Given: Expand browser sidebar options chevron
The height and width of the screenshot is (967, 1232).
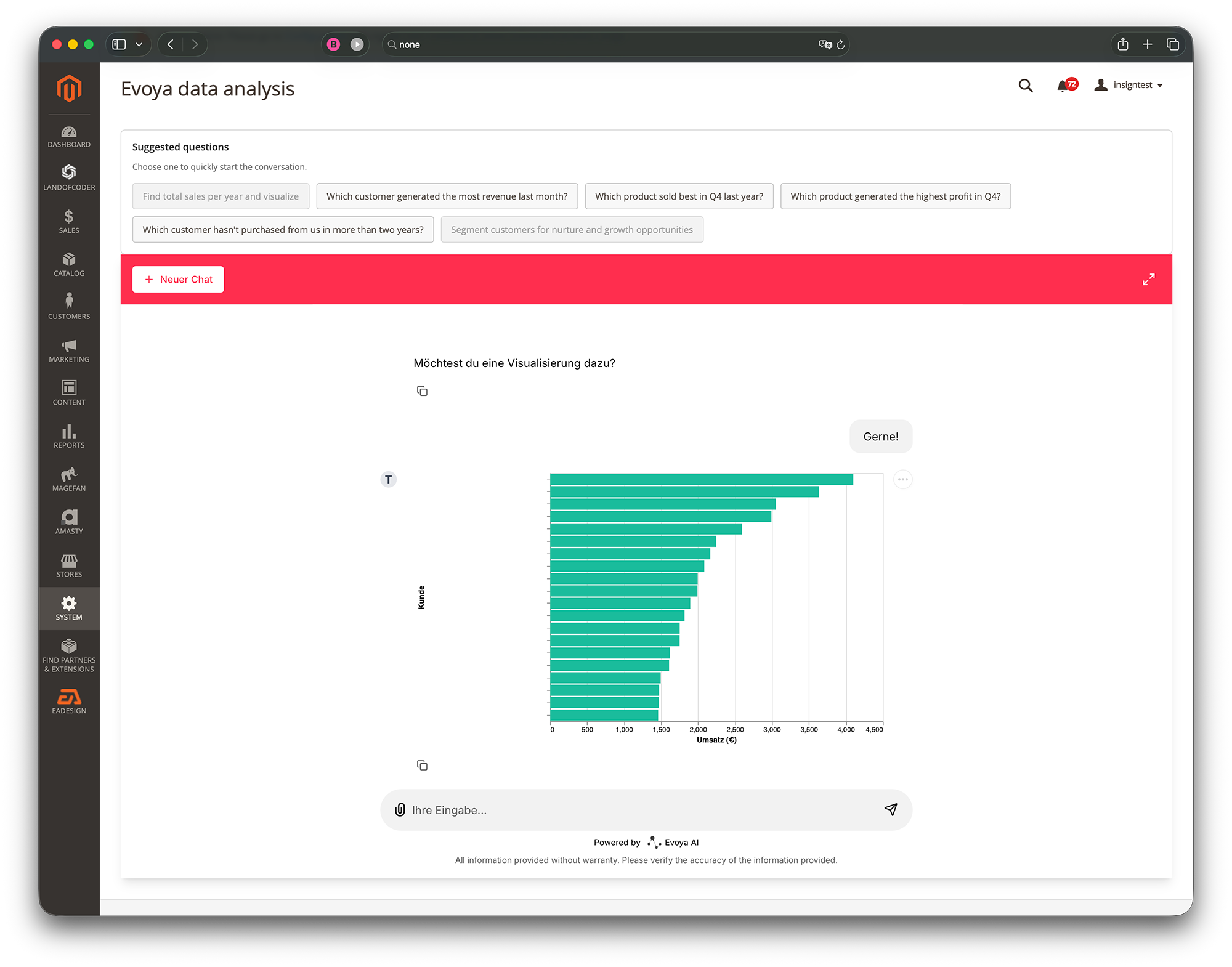Looking at the screenshot, I should pyautogui.click(x=139, y=44).
